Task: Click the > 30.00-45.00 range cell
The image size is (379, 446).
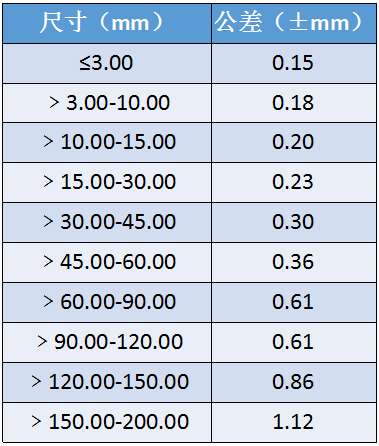Action: [x=107, y=222]
